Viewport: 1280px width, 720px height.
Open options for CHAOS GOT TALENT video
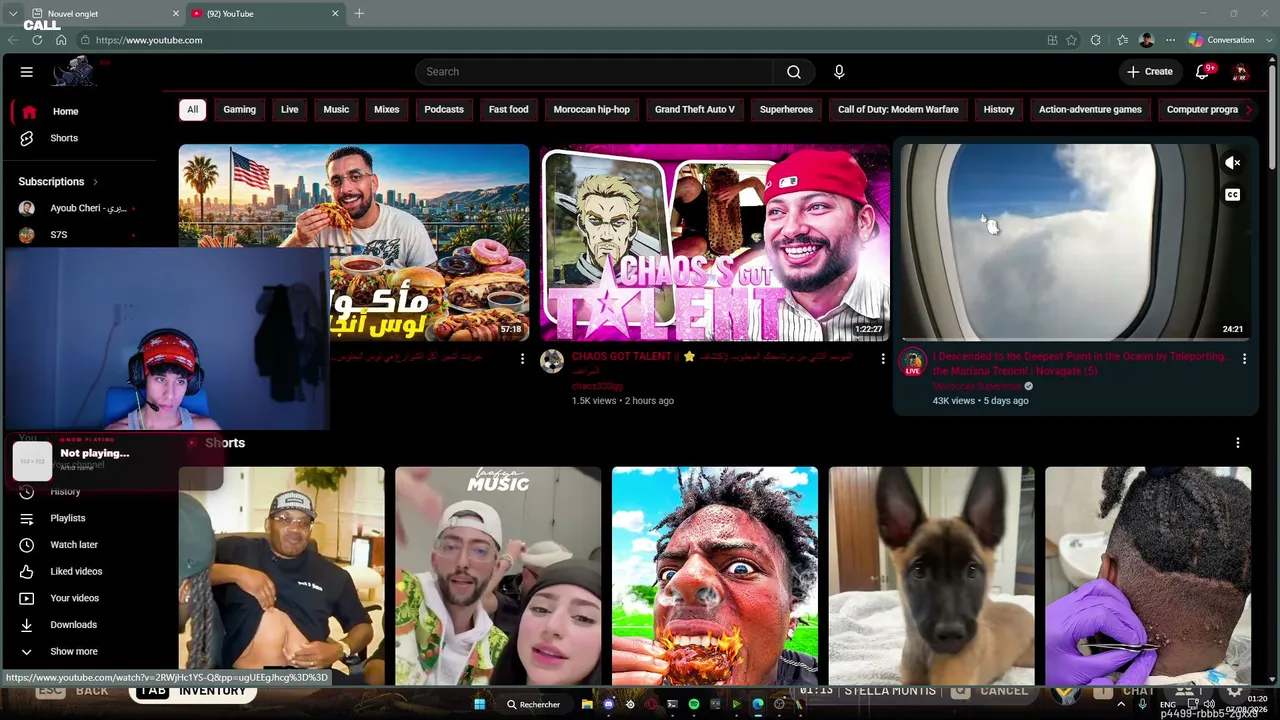pos(883,358)
